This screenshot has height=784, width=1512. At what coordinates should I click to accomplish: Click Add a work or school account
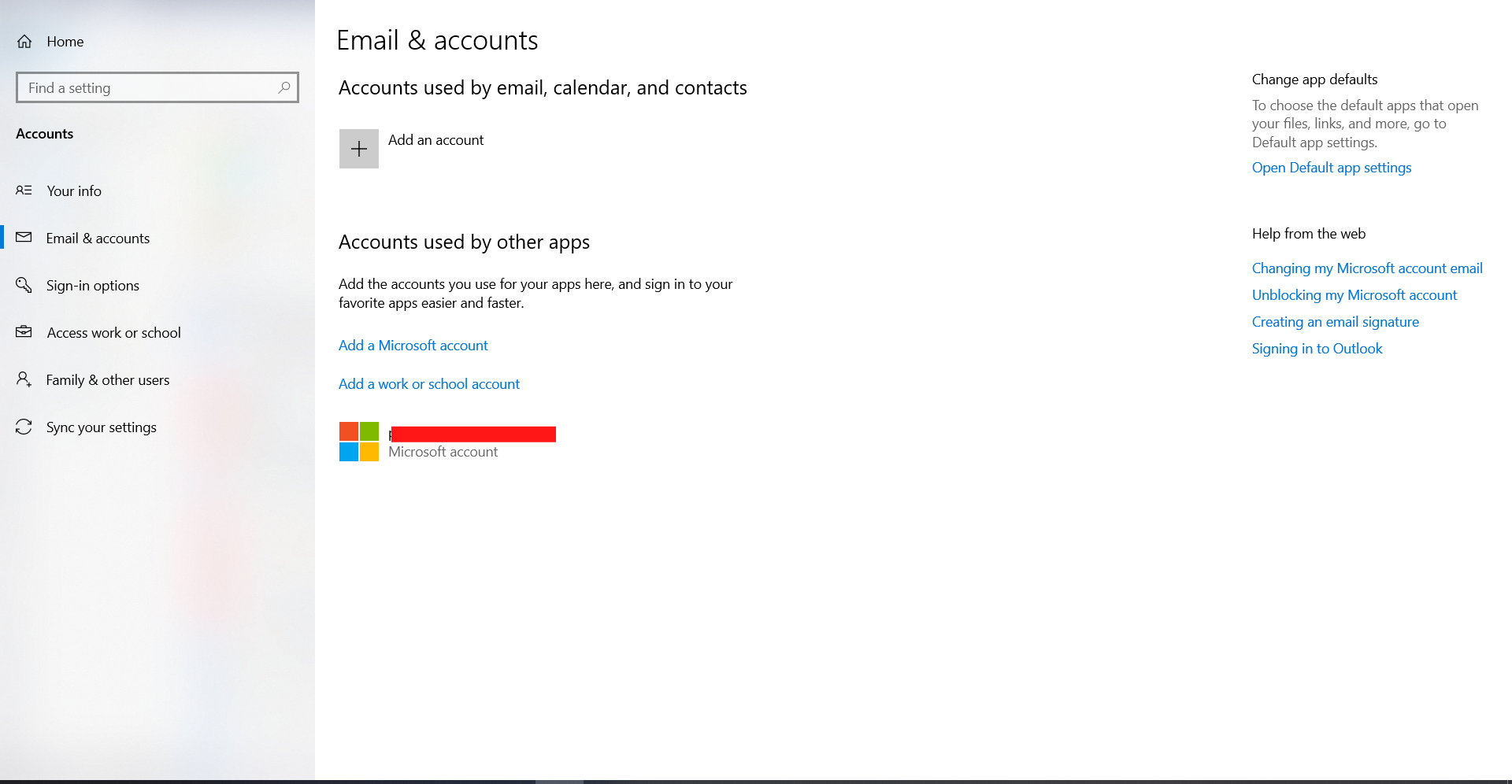click(x=428, y=383)
